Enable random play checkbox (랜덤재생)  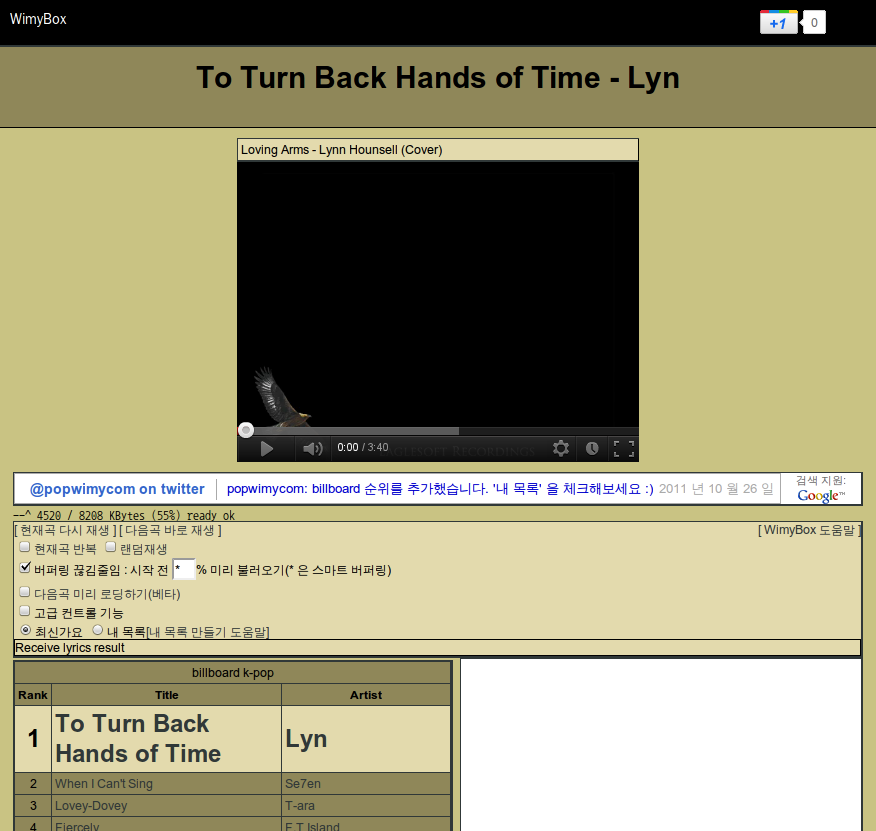tap(111, 547)
